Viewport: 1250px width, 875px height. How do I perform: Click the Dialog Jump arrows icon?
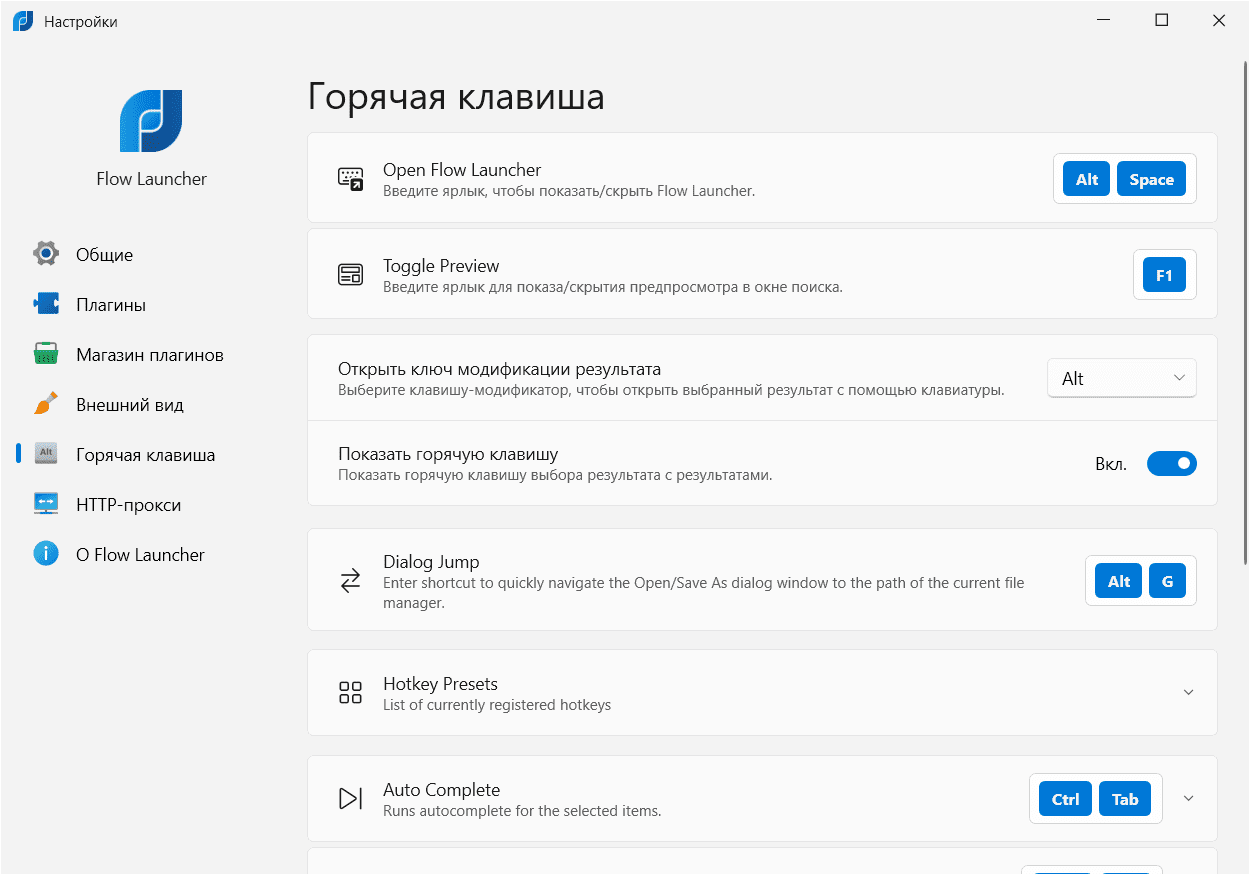pos(350,581)
